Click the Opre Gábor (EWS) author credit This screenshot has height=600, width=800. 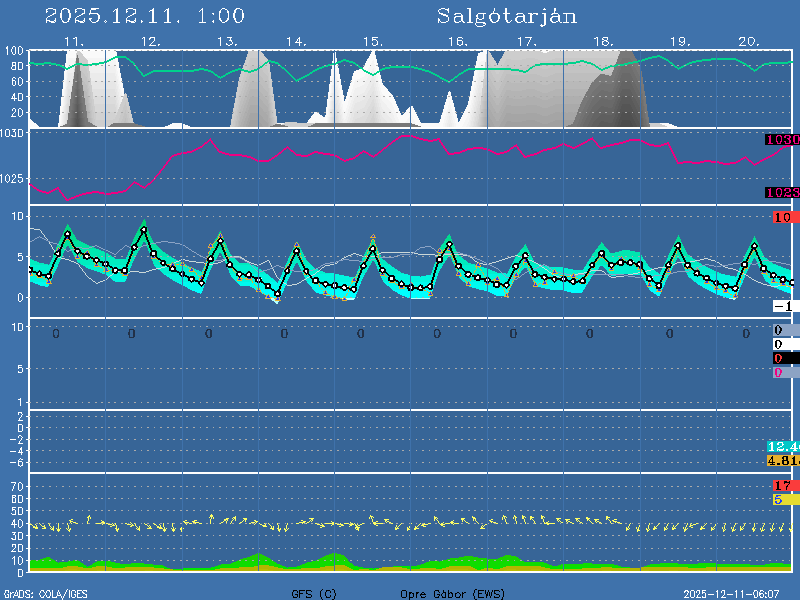453,594
